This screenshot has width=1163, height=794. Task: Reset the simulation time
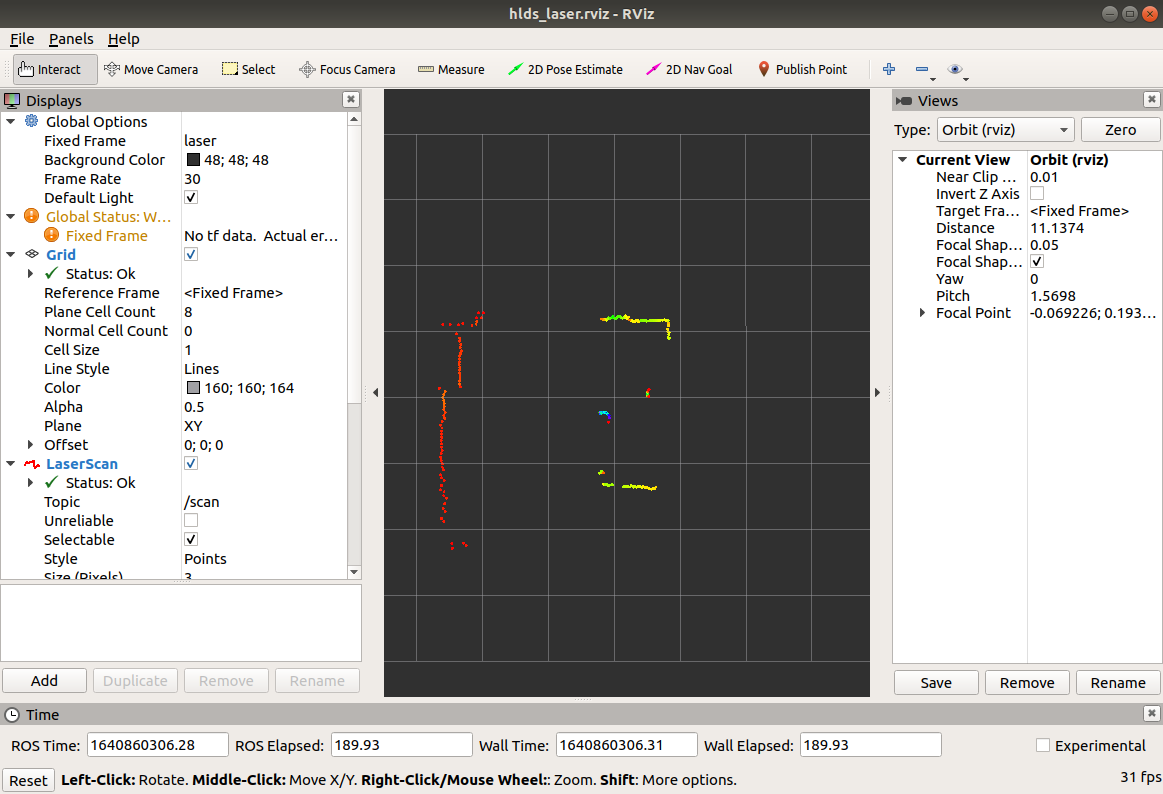click(28, 780)
